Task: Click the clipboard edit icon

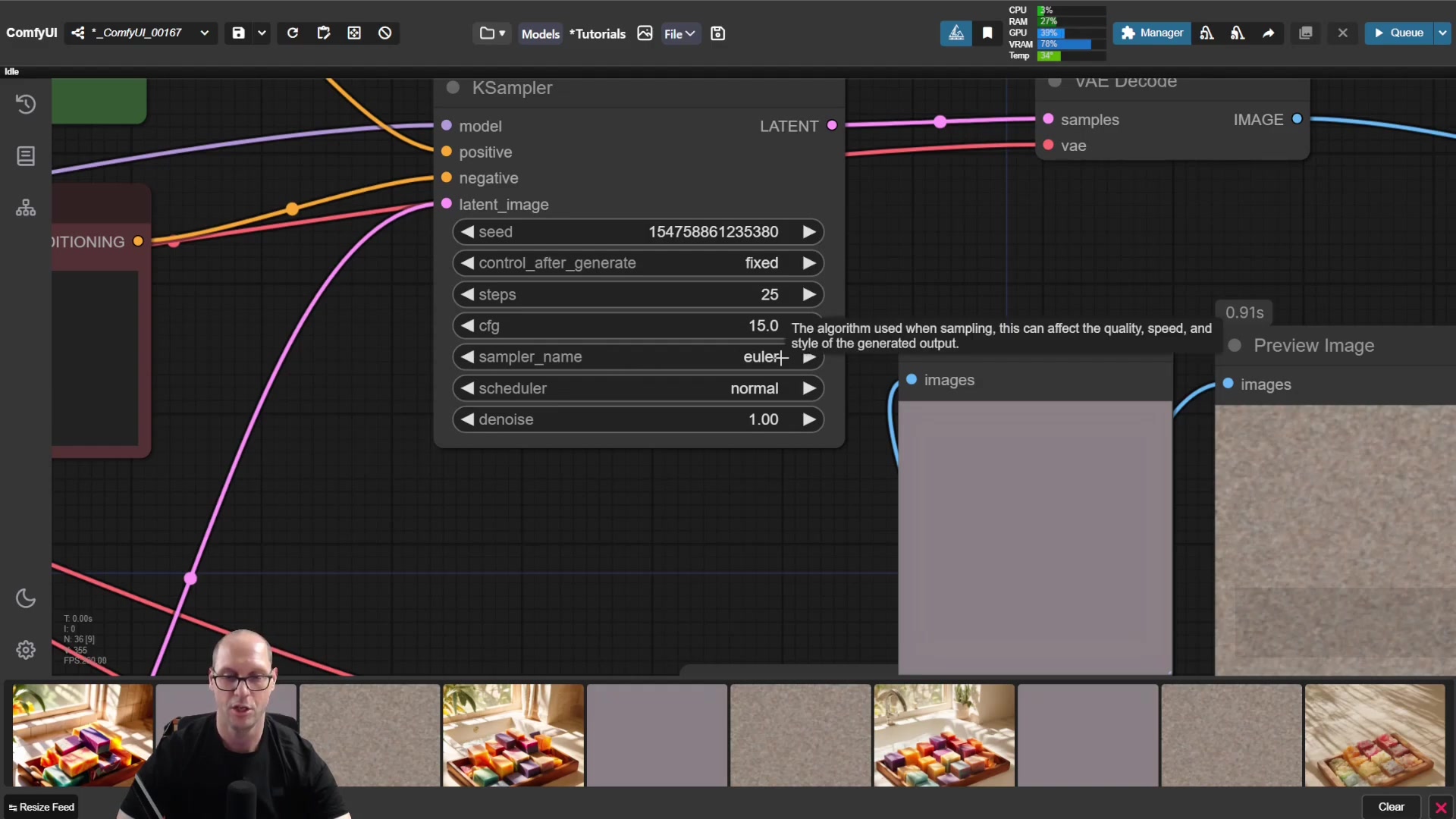Action: click(x=324, y=33)
